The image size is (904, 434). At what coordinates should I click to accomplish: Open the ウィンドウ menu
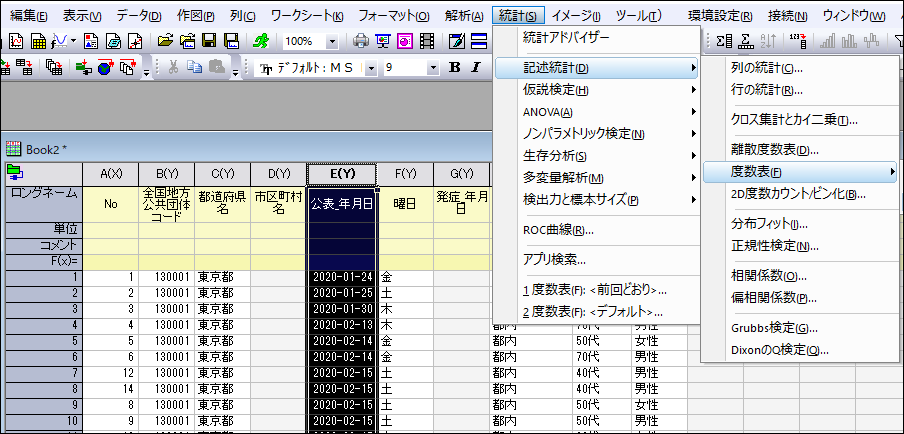pyautogui.click(x=854, y=16)
